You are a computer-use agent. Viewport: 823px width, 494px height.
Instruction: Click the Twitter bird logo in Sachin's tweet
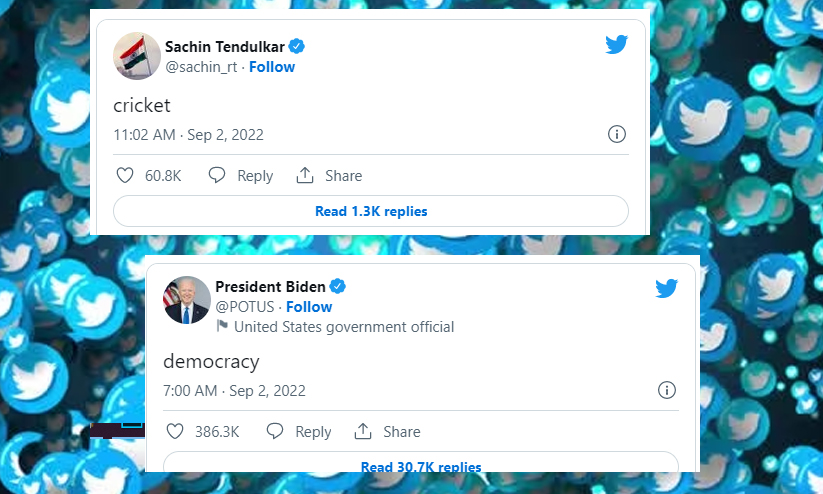[616, 45]
